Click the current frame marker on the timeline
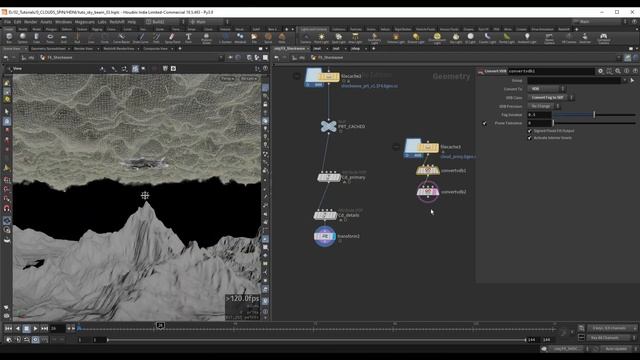Screen dimensions: 640x360 [x=160, y=325]
